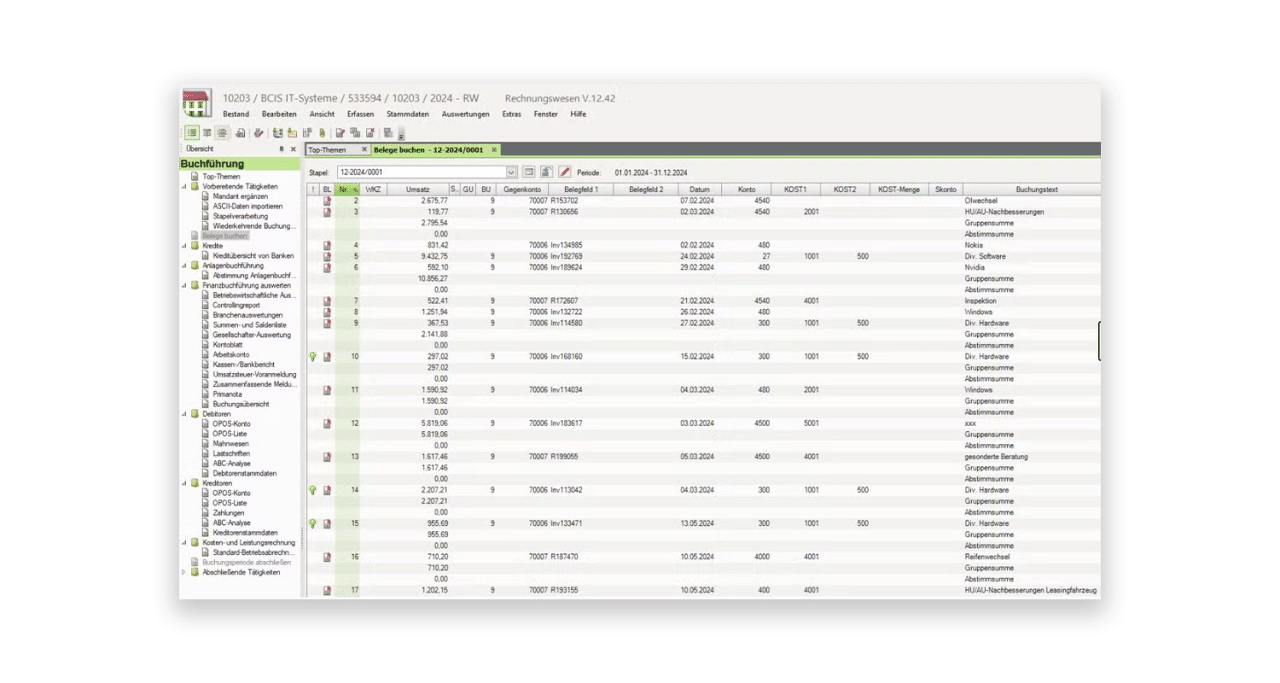Select OPOS-Liste under Kreditoren
This screenshot has height=683, width=1280.
[x=229, y=503]
